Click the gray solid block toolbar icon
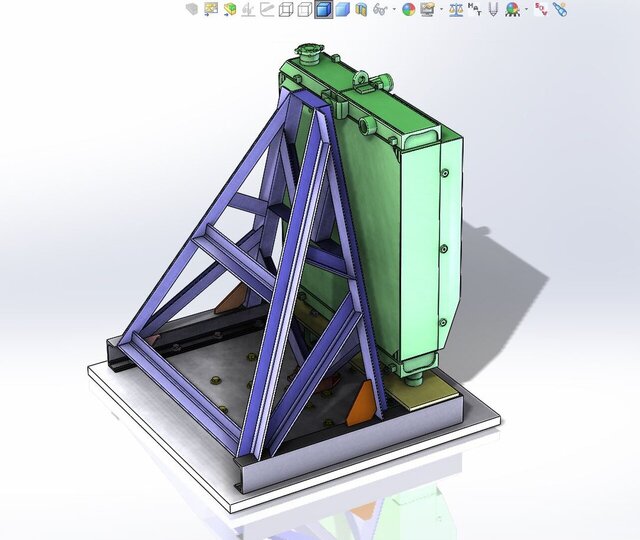 (192, 9)
